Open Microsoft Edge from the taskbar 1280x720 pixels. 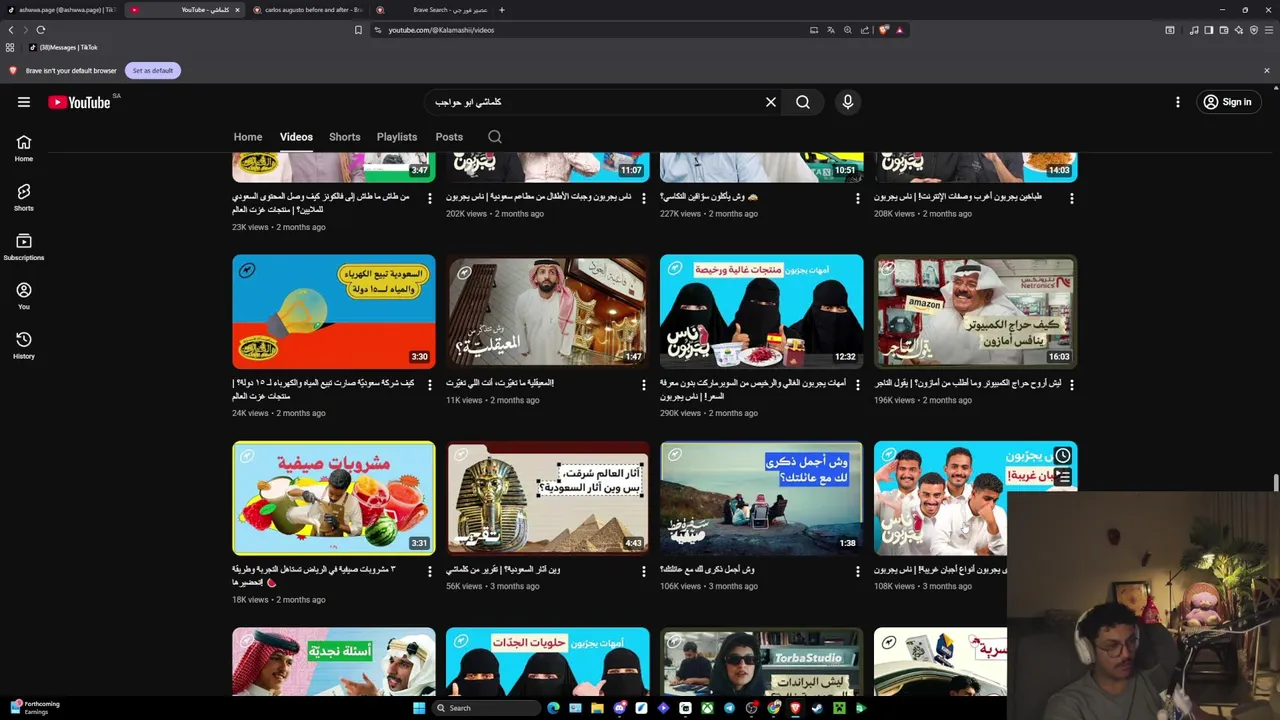coord(553,708)
